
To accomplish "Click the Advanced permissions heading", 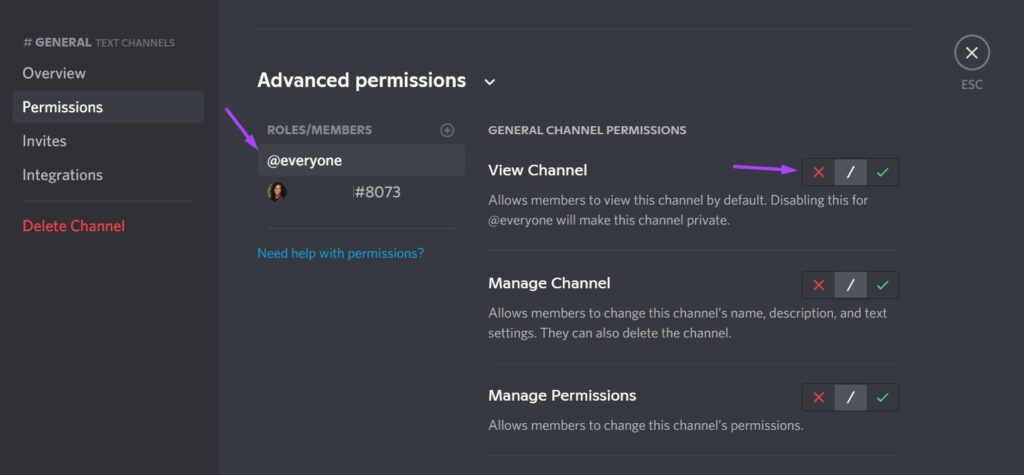I will coord(361,81).
